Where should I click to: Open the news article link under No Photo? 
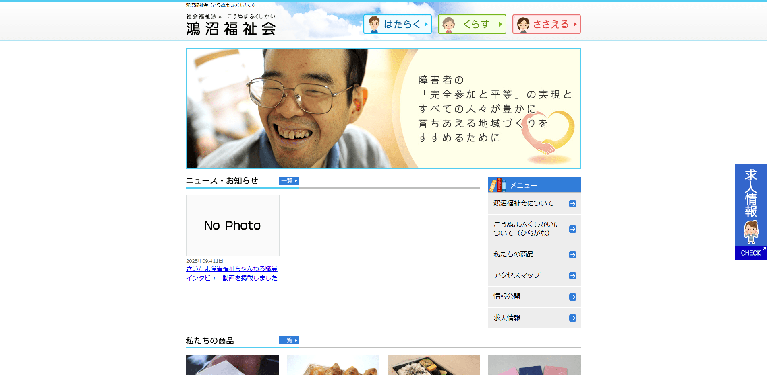coord(232,273)
